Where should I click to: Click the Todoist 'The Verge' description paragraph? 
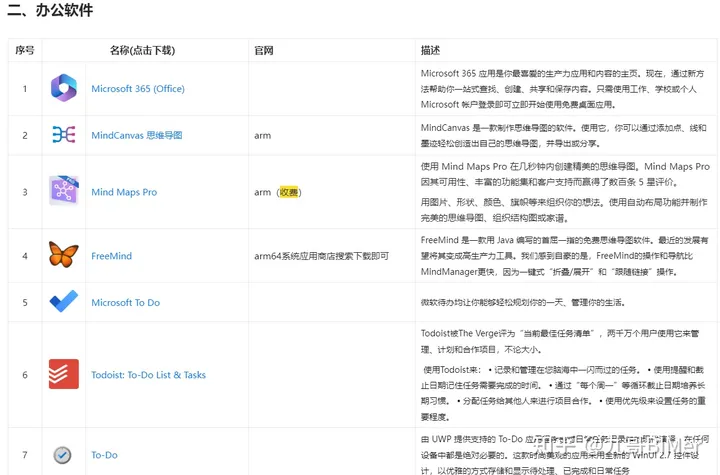coord(560,341)
